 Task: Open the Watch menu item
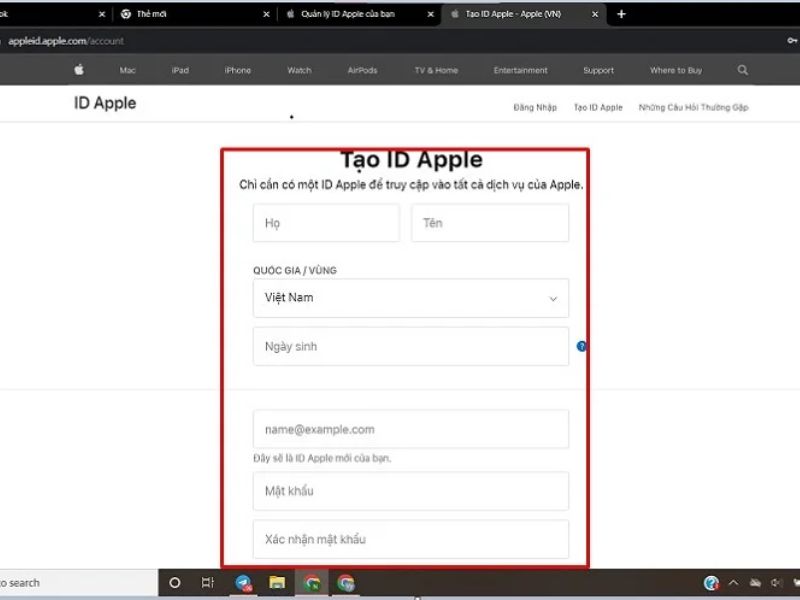point(299,70)
